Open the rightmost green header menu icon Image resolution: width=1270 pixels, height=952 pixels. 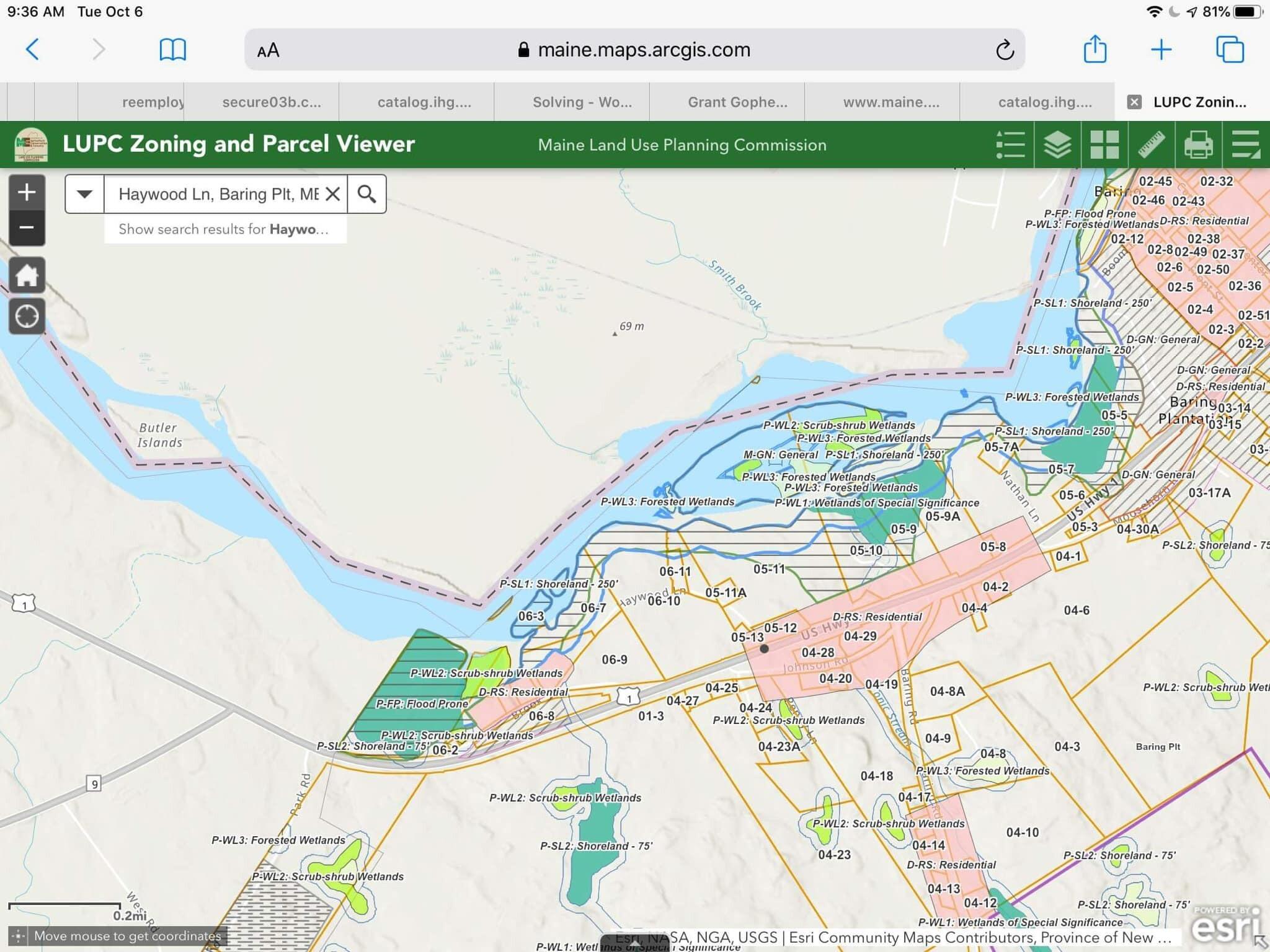(1245, 144)
